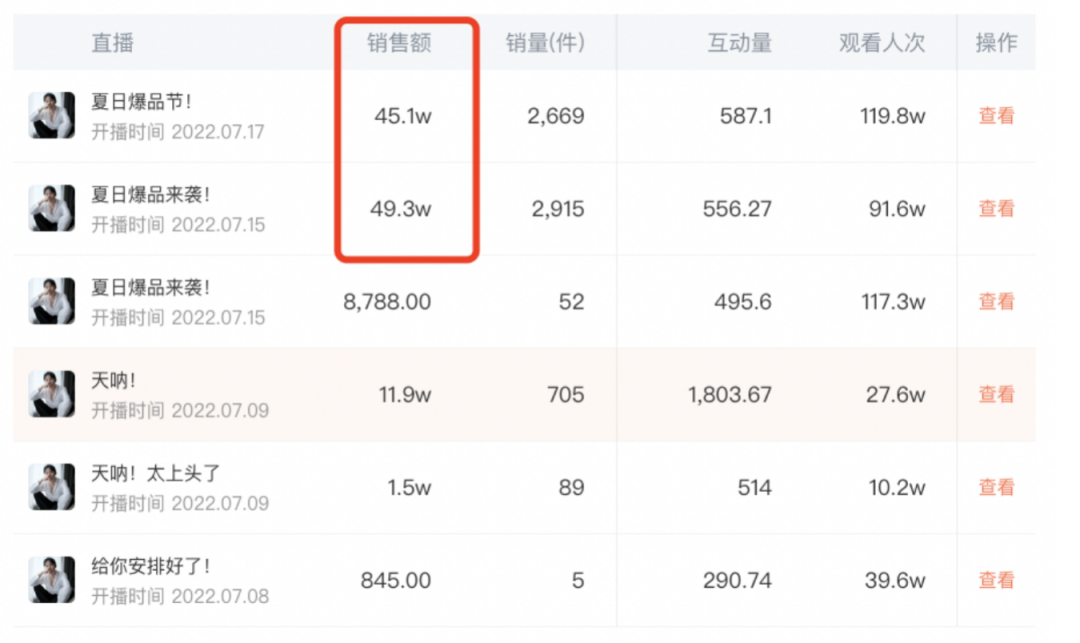The image size is (1080, 643).
Task: Click the 销量(件) column header
Action: [545, 43]
